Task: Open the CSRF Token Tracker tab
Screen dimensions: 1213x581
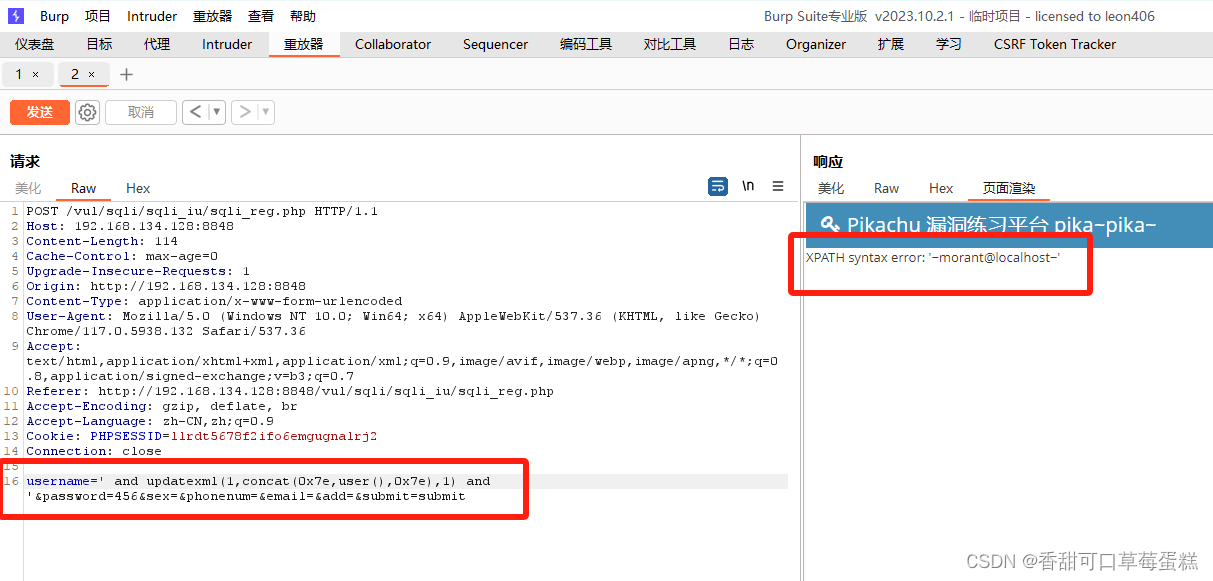Action: [x=1055, y=44]
